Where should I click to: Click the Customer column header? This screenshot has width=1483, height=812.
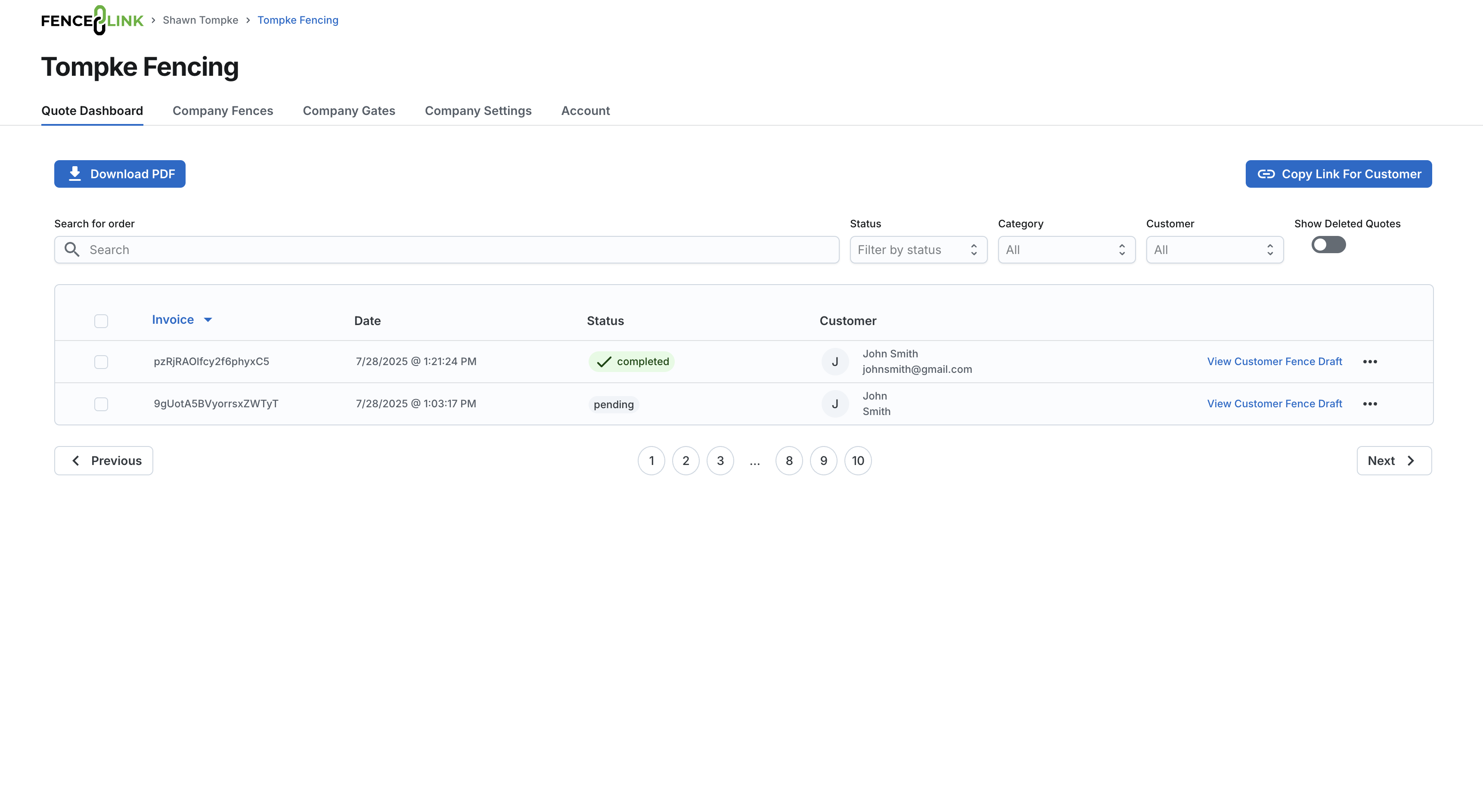tap(848, 321)
